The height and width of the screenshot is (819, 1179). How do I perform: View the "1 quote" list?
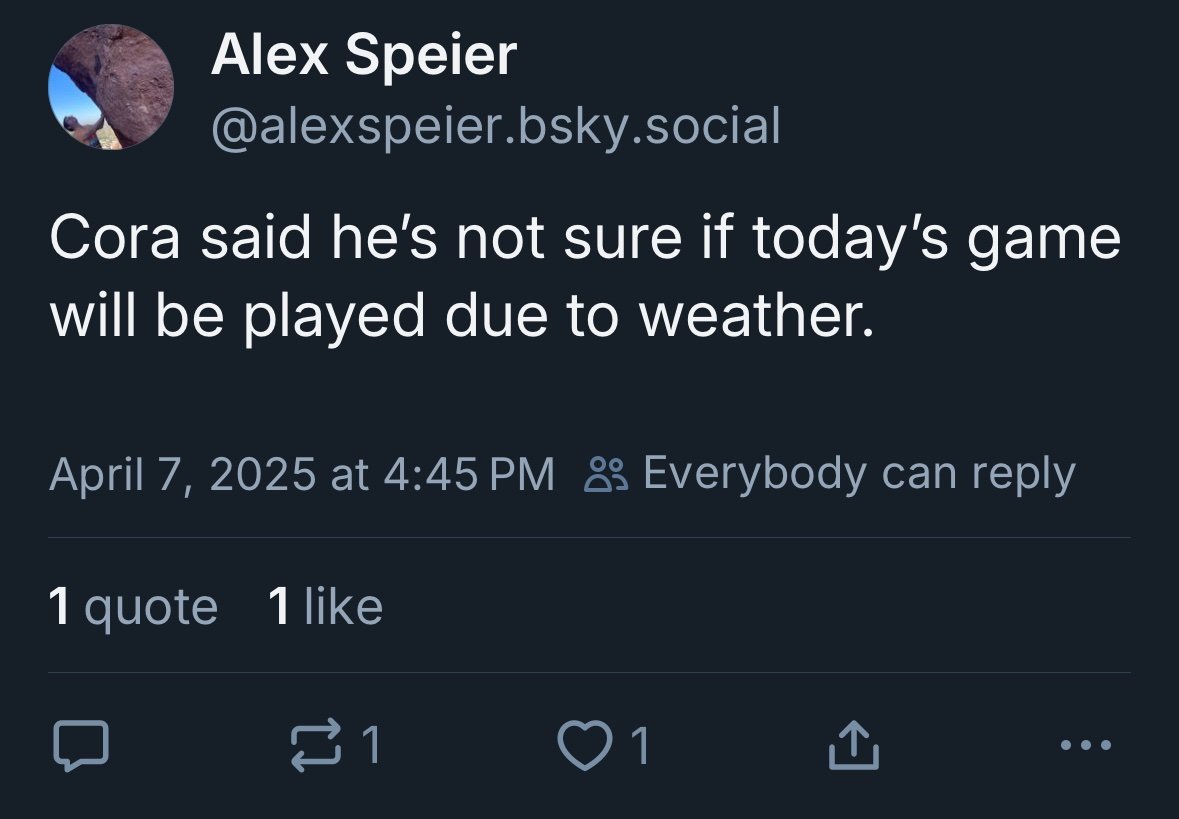(133, 606)
